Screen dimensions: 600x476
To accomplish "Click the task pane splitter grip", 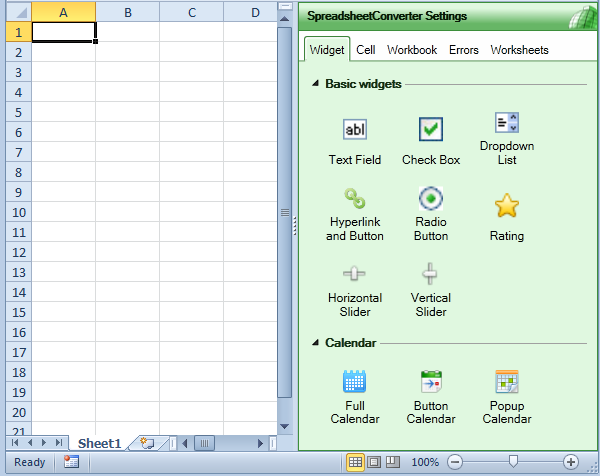I will coord(295,226).
